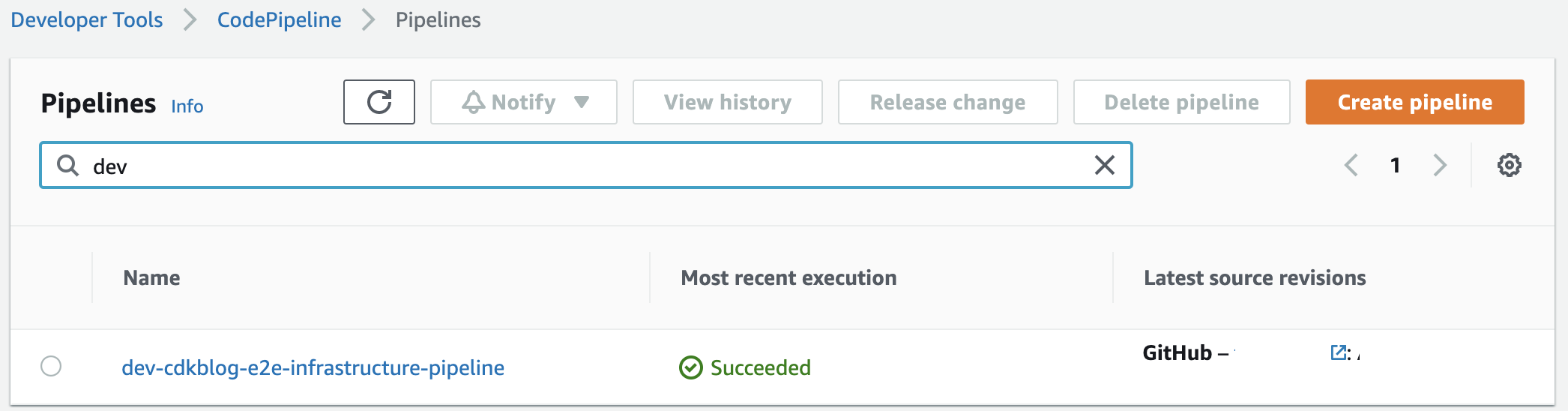1568x411 pixels.
Task: Focus the pipeline search input field
Action: pos(586,165)
